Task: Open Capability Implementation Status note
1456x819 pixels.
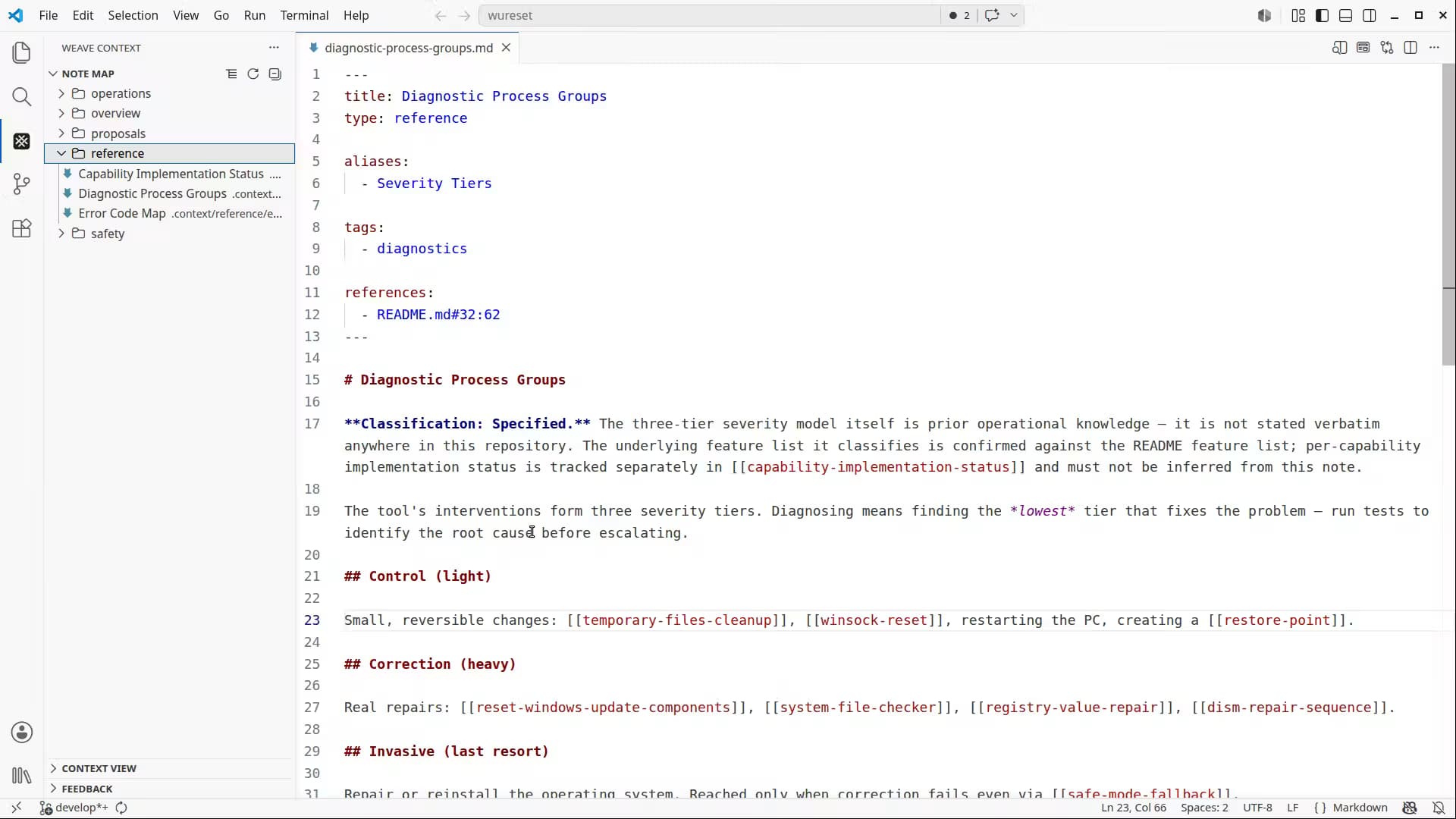Action: point(171,174)
